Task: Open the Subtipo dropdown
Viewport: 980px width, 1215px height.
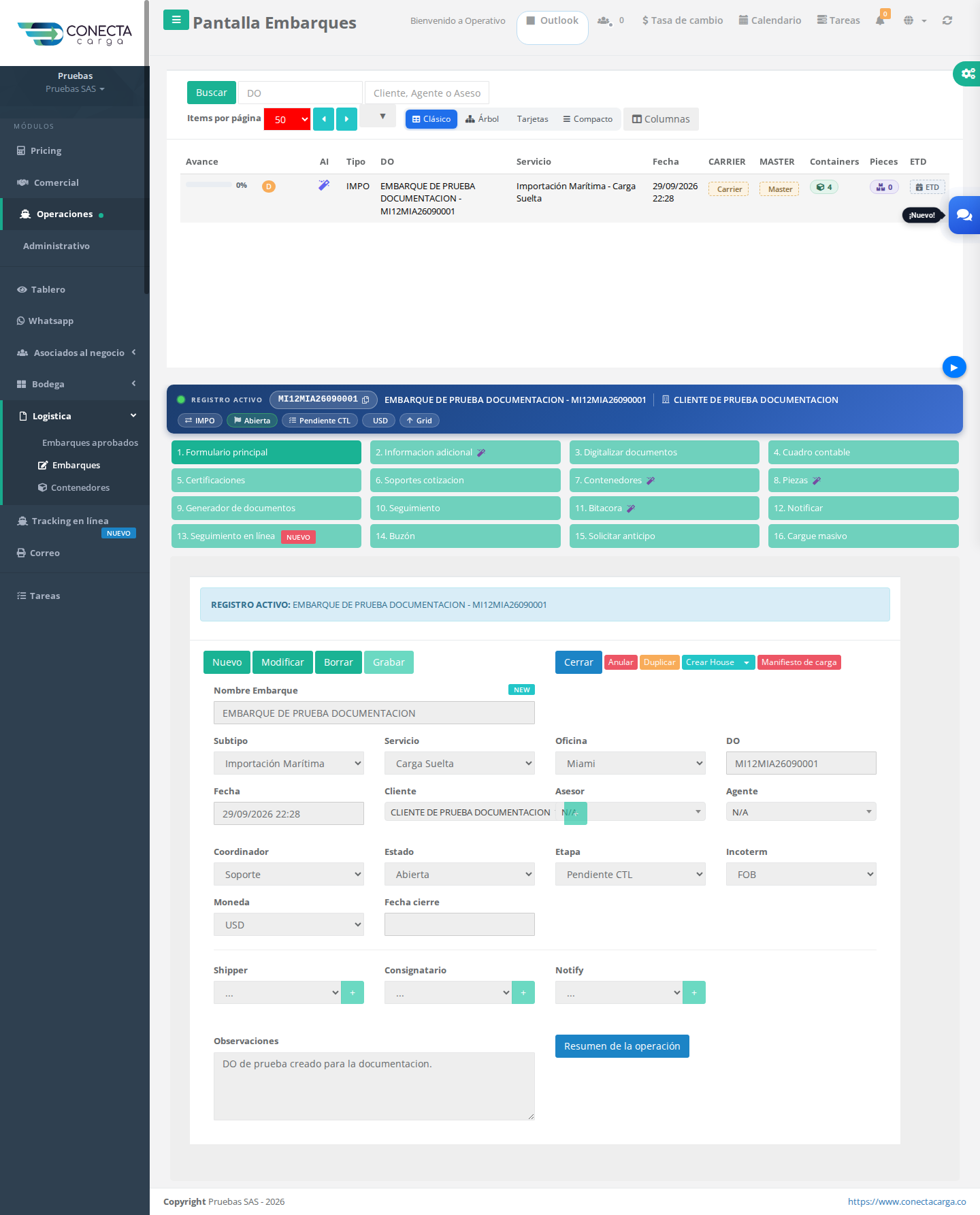Action: tap(289, 764)
